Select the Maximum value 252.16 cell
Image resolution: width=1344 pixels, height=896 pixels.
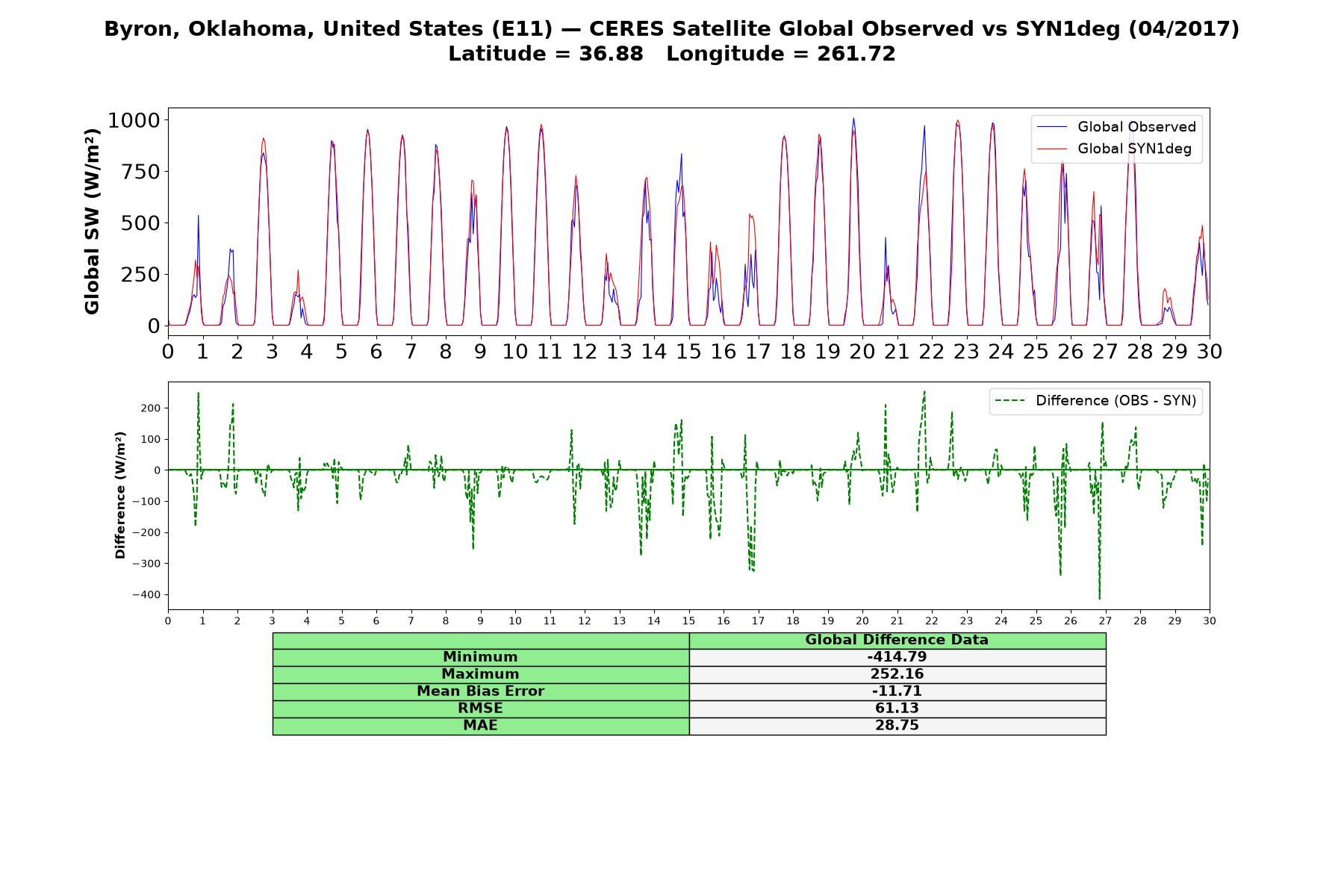coord(897,674)
